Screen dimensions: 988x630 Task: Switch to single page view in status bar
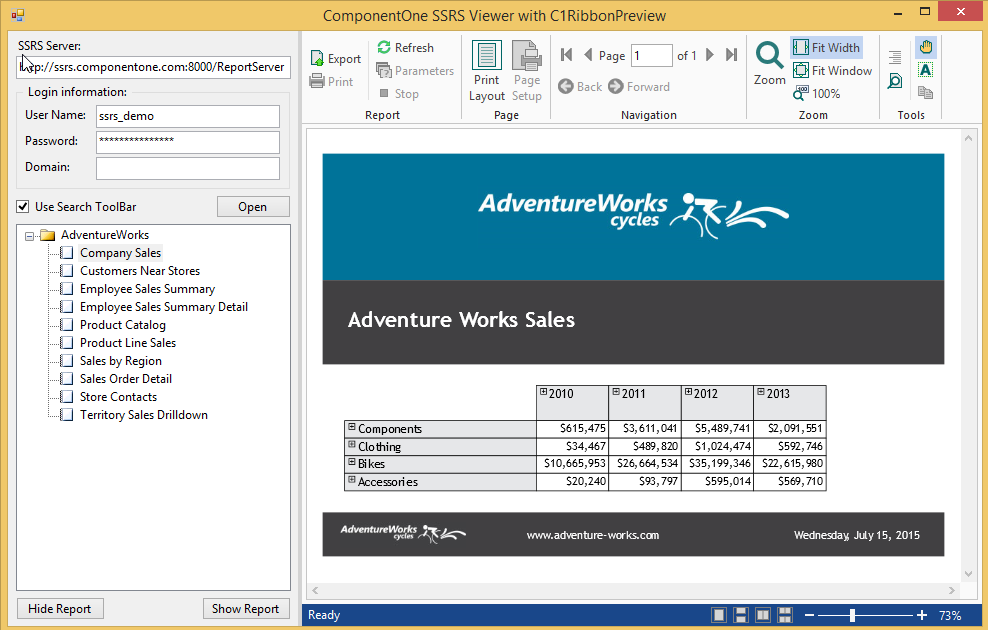[719, 615]
